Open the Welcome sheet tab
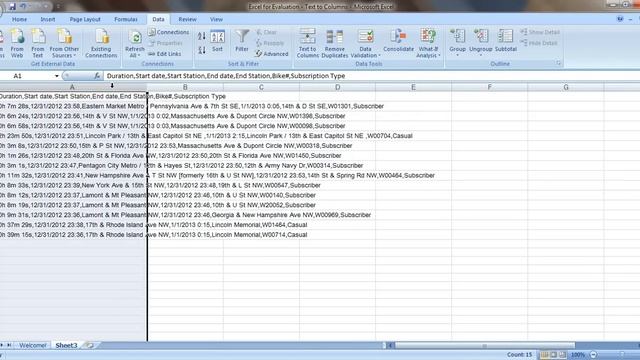The width and height of the screenshot is (640, 360). (33, 345)
